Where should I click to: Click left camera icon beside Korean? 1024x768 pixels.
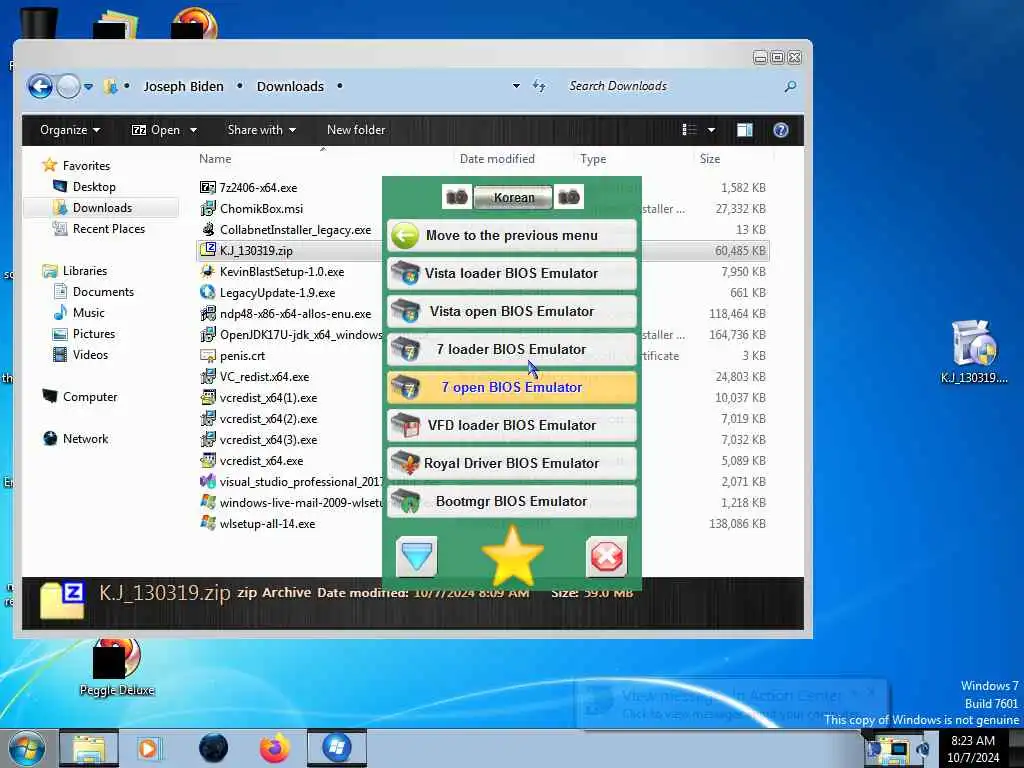point(457,197)
